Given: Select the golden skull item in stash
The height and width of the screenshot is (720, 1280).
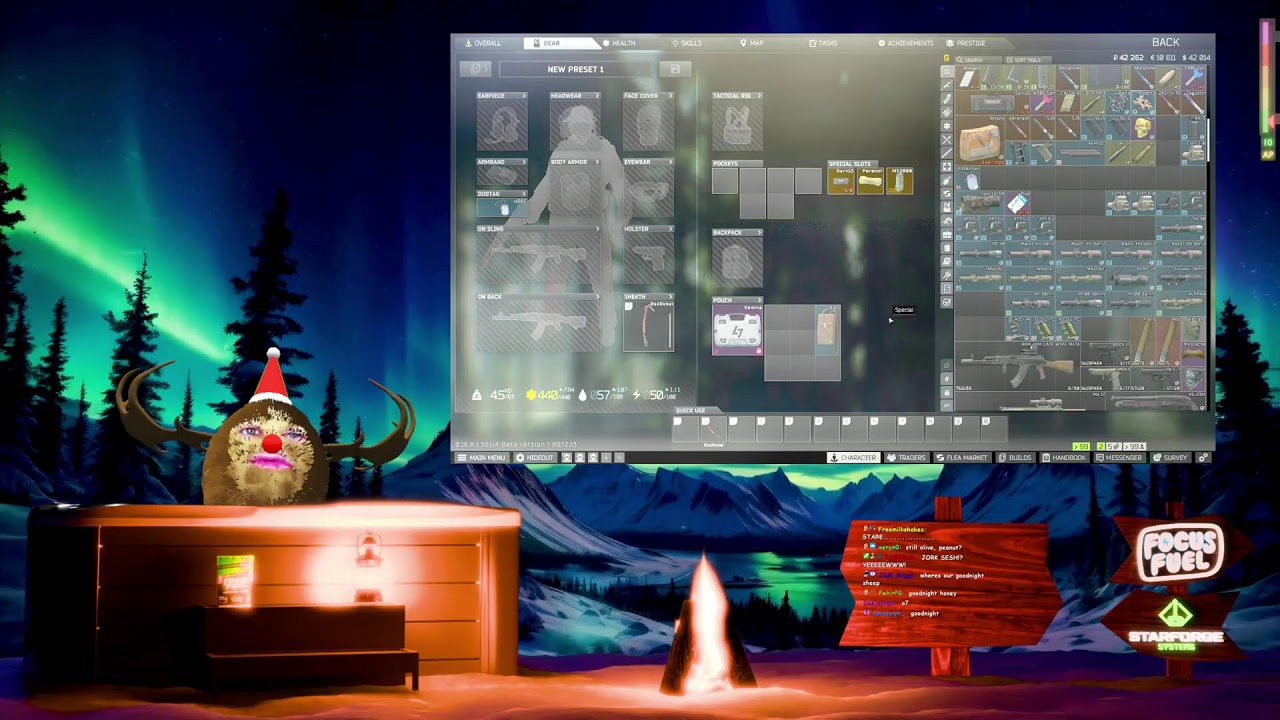Looking at the screenshot, I should 1143,128.
